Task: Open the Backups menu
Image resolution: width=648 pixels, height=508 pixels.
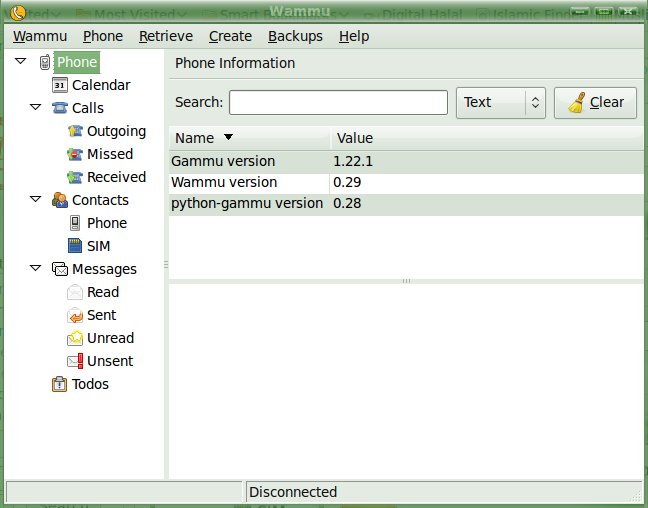Action: [x=295, y=36]
